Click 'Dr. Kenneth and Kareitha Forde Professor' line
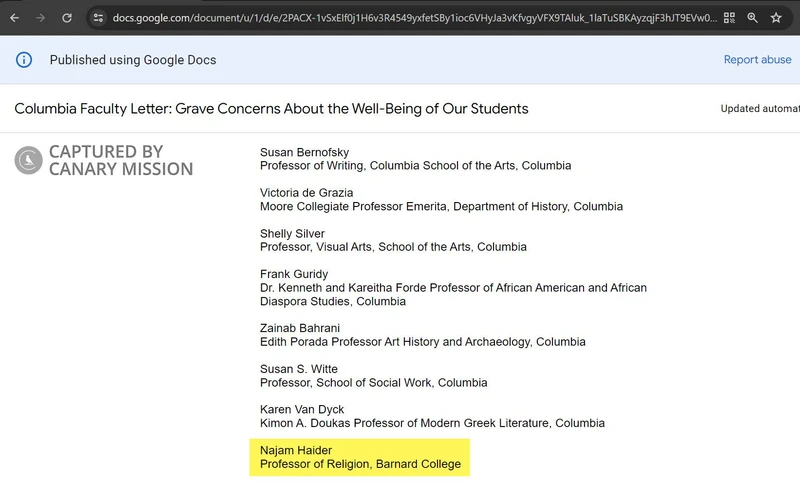 pyautogui.click(x=453, y=288)
